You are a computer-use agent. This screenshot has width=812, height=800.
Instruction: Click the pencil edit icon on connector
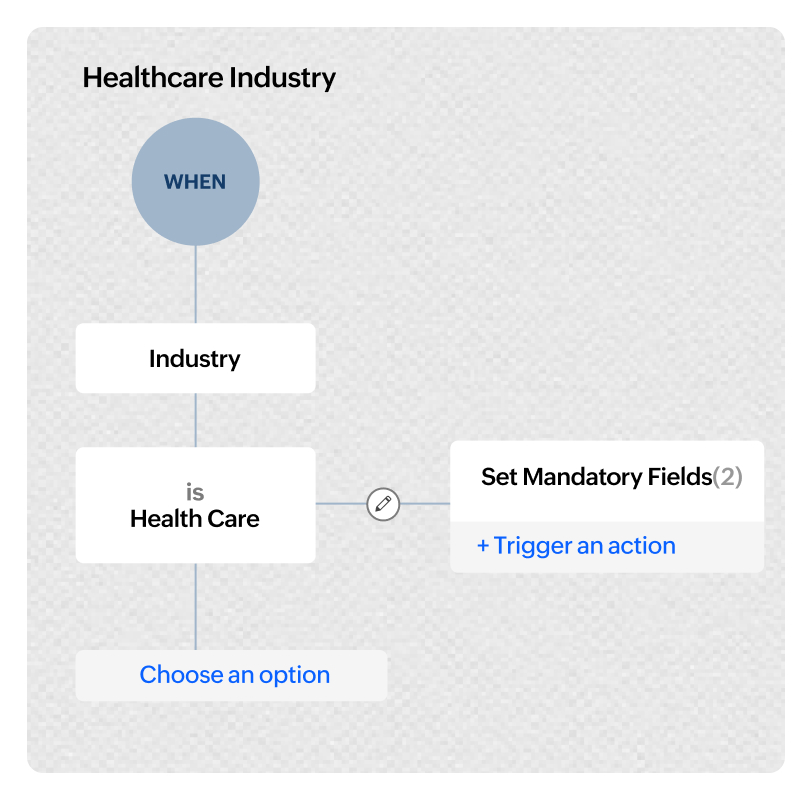click(x=383, y=504)
